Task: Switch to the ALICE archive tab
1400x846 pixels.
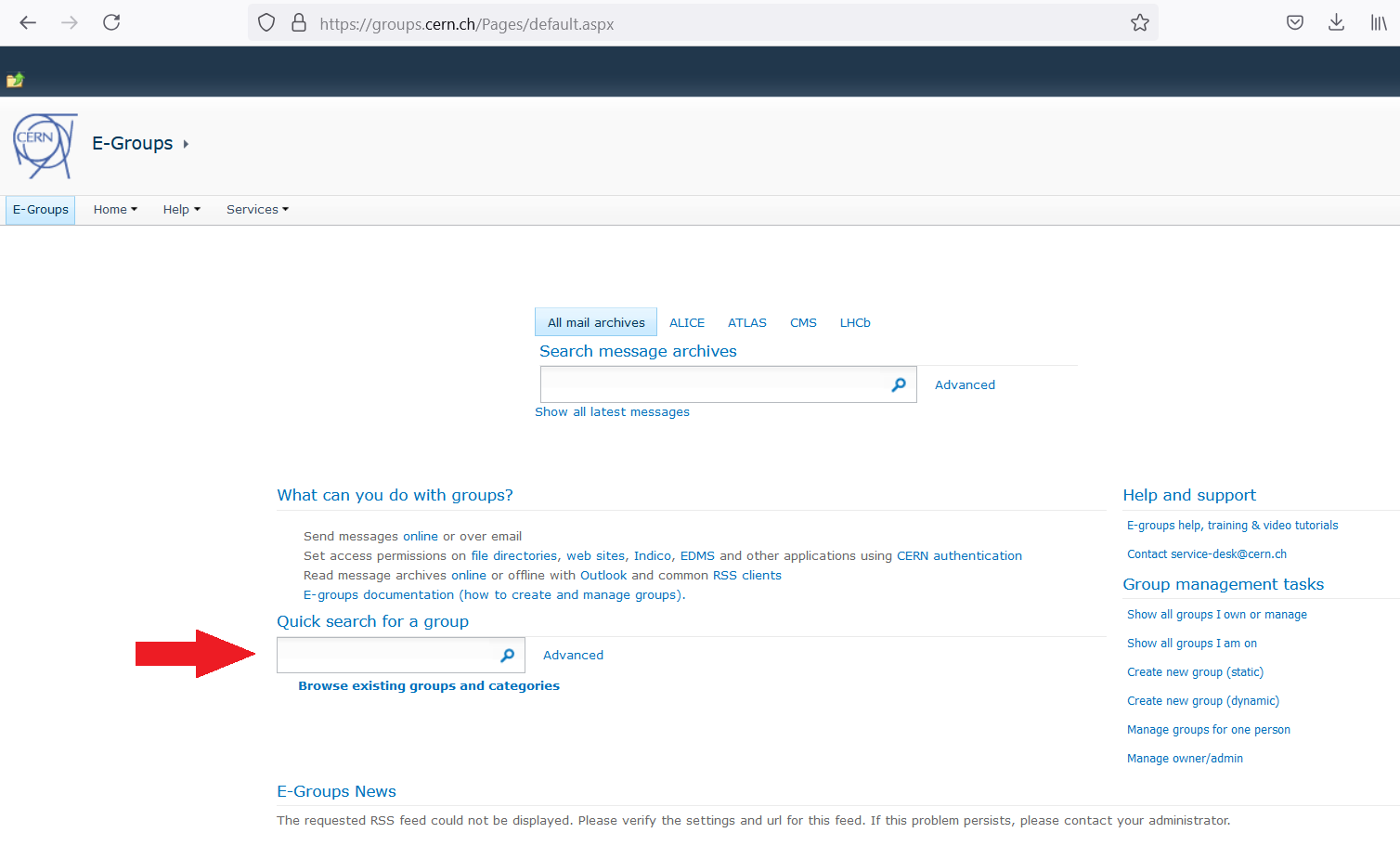Action: coord(687,323)
